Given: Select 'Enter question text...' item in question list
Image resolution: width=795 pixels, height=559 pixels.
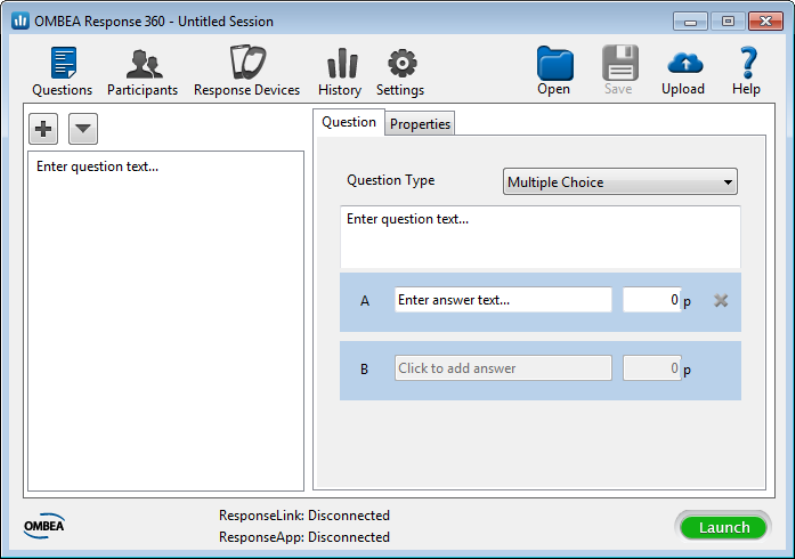Looking at the screenshot, I should (x=97, y=167).
